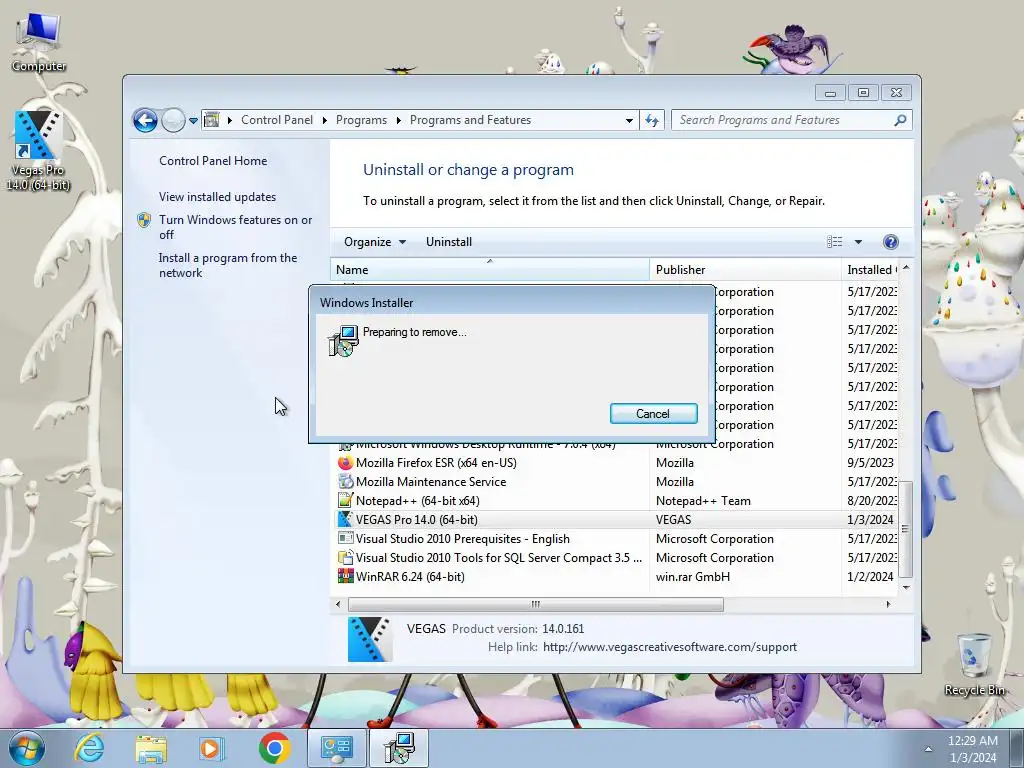Click the VEGAS logo in details pane
1024x768 pixels.
(370, 639)
